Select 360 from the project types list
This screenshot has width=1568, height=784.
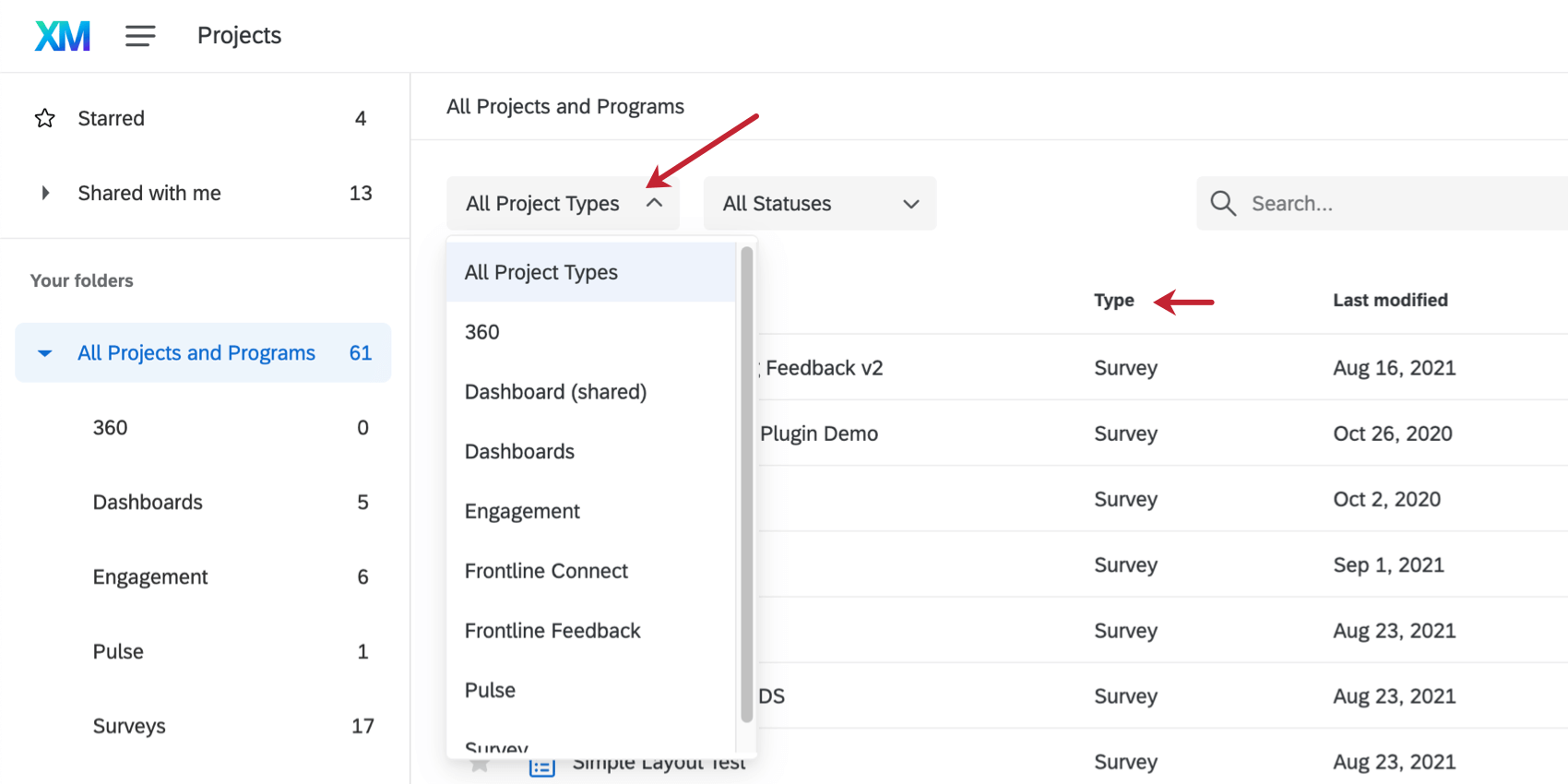482,332
